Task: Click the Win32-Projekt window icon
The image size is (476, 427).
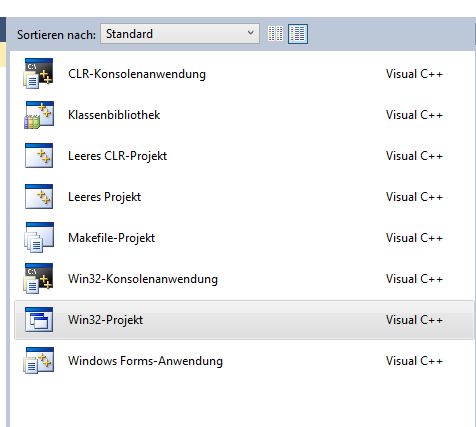Action: (x=39, y=320)
